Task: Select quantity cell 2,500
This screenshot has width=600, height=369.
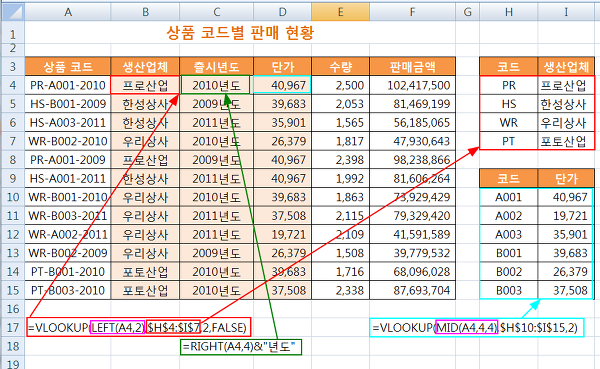Action: coord(341,85)
